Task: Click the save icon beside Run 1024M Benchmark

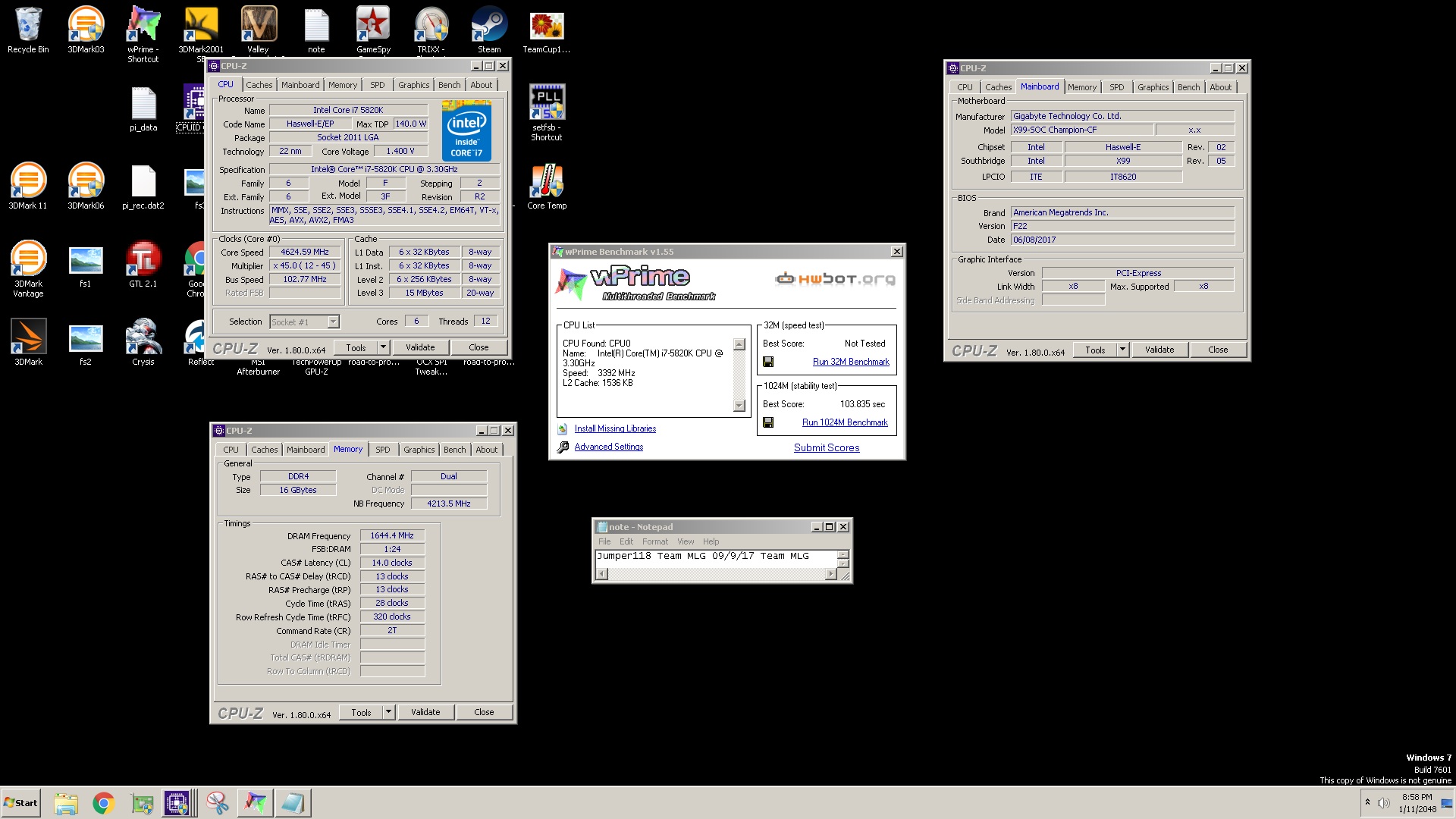Action: point(768,423)
